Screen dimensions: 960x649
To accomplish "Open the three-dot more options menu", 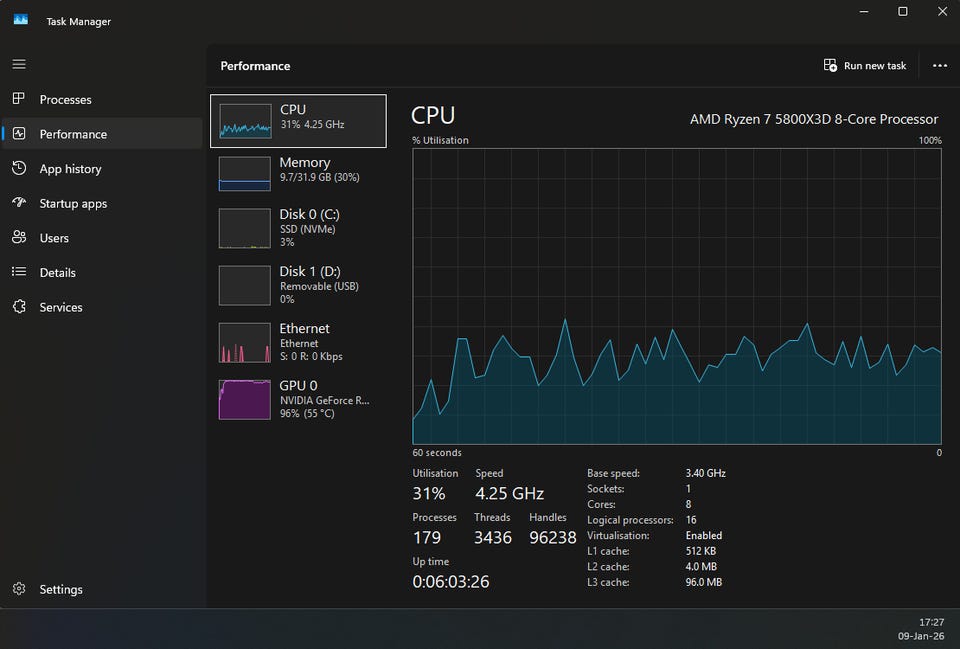I will point(939,66).
